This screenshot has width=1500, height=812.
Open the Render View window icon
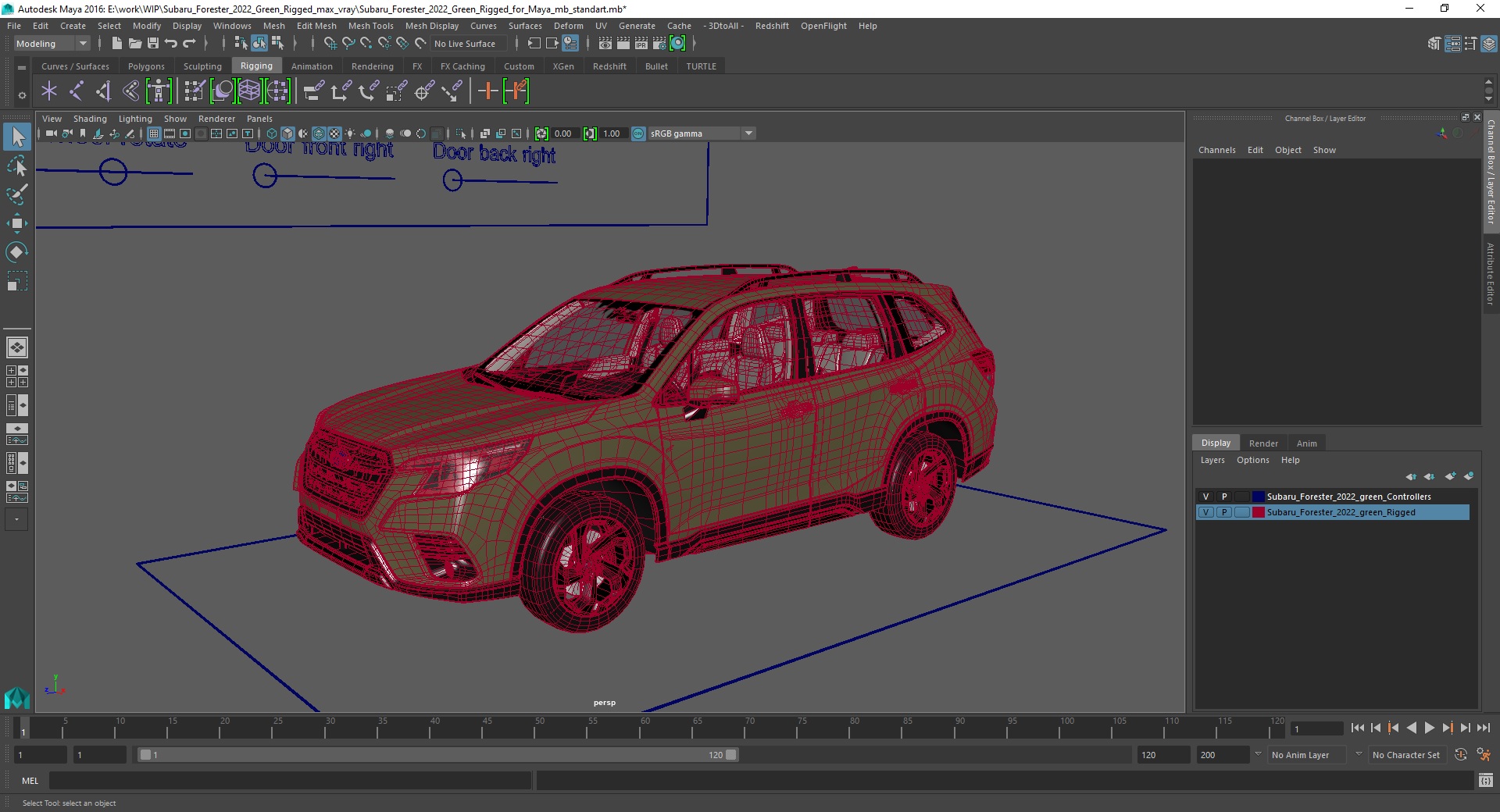605,44
